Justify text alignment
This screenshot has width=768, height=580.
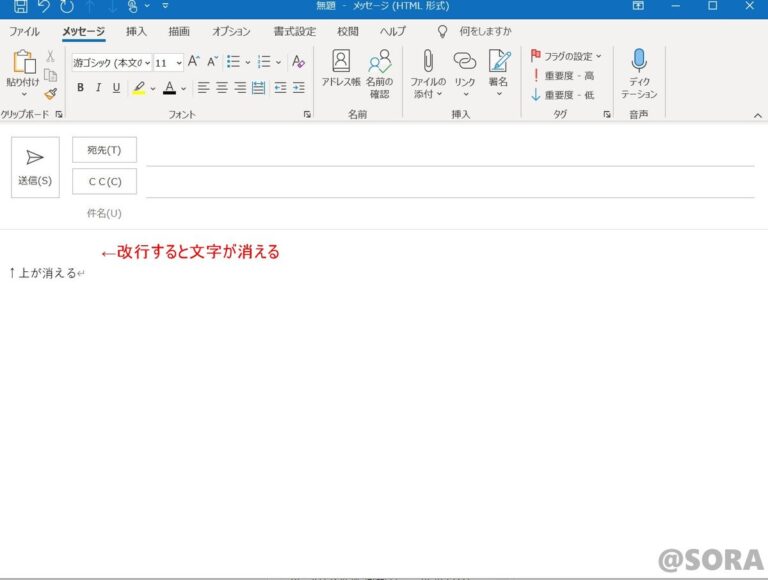click(x=258, y=88)
